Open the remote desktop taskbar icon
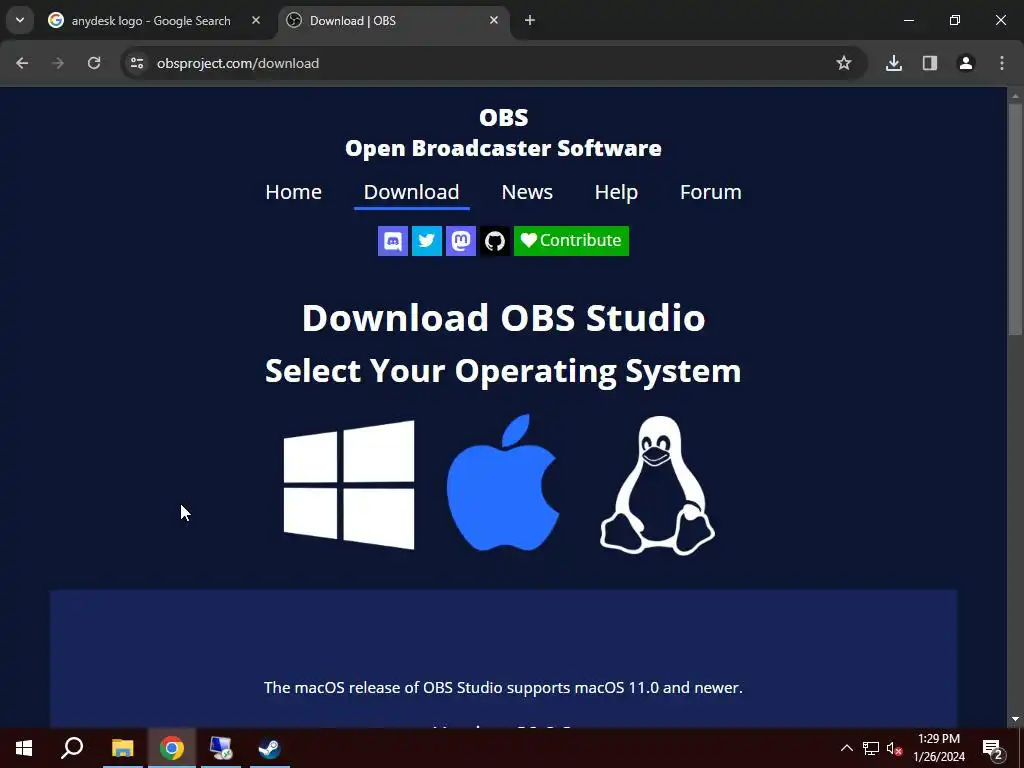This screenshot has width=1024, height=768. point(221,748)
